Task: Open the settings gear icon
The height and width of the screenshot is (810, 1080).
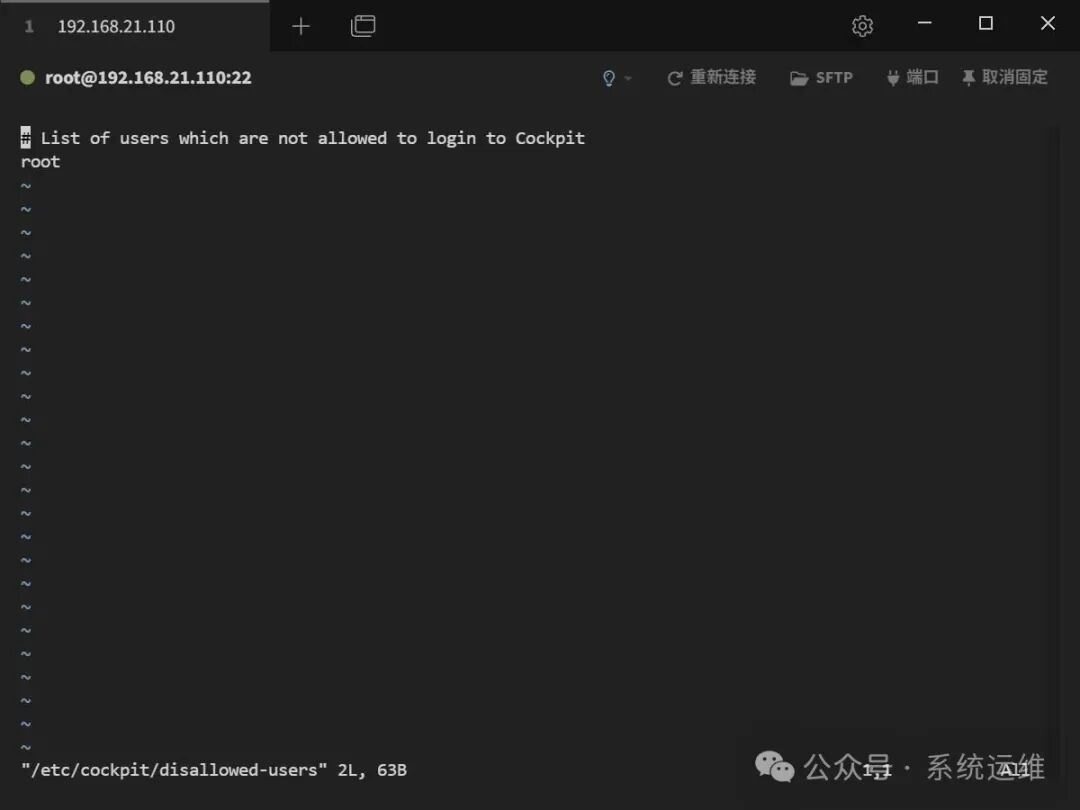Action: click(x=862, y=26)
